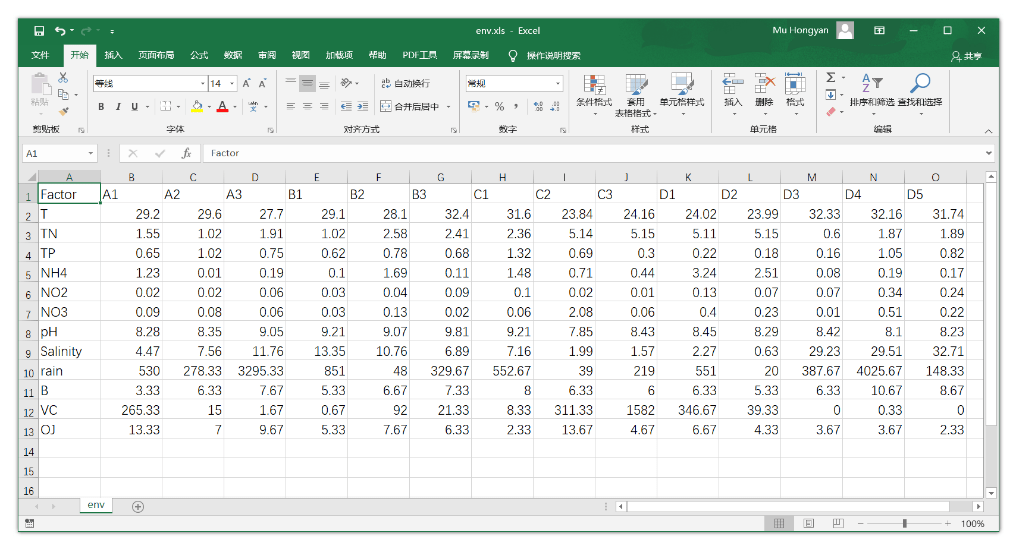The height and width of the screenshot is (549, 1016).
Task: Switch to the 公式 ribbon tab
Action: click(x=199, y=55)
